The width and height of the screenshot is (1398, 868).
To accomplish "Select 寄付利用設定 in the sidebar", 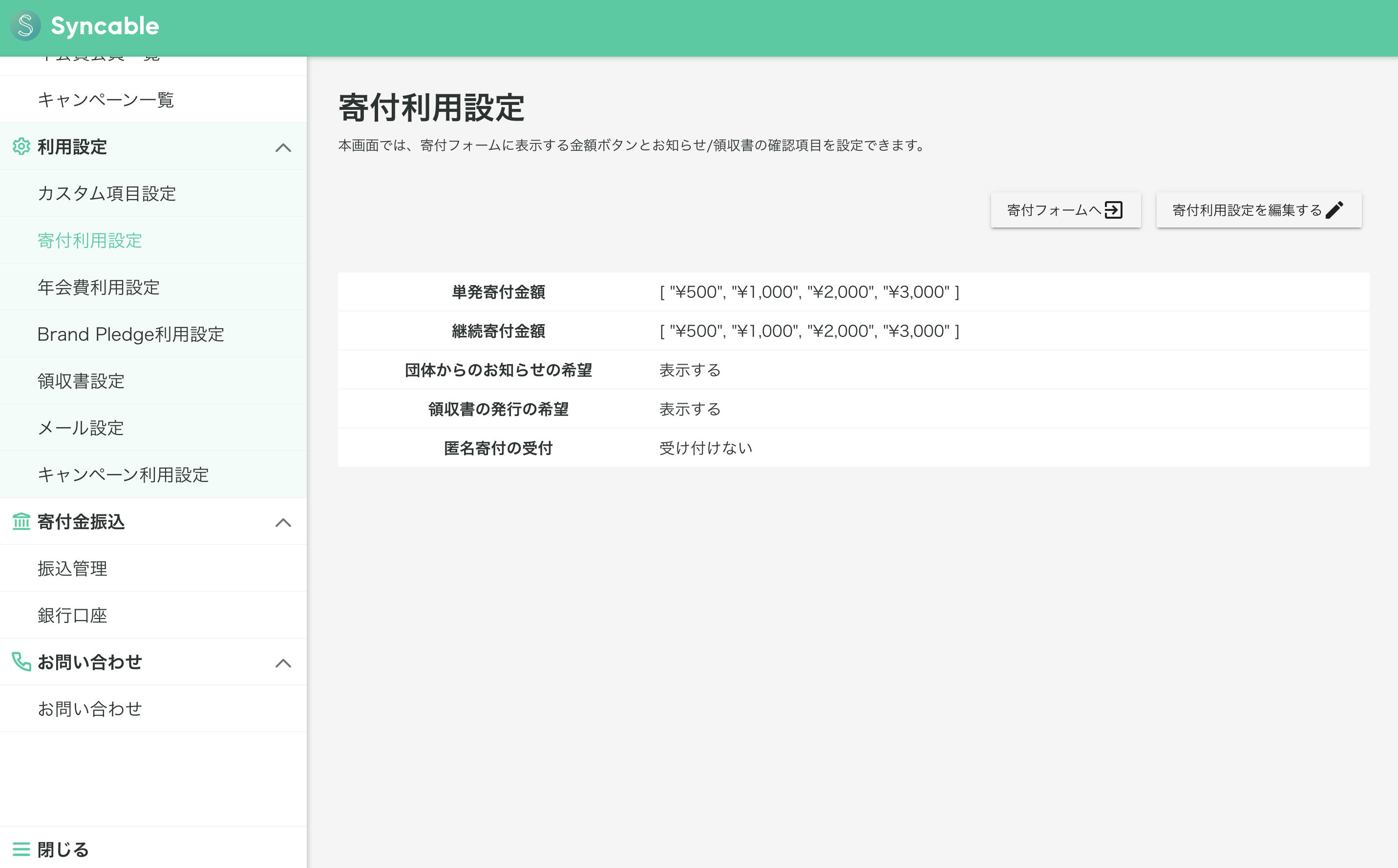I will tap(153, 240).
